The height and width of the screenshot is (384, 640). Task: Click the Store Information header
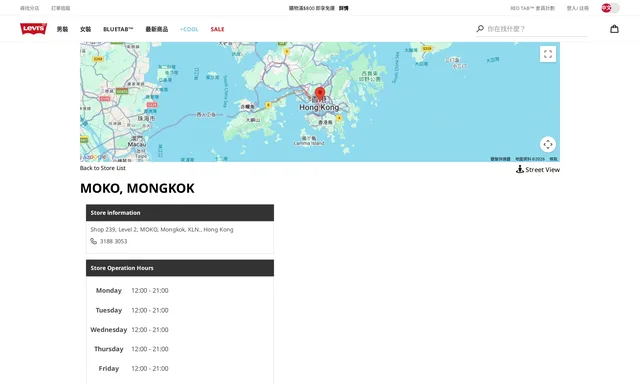(x=180, y=213)
